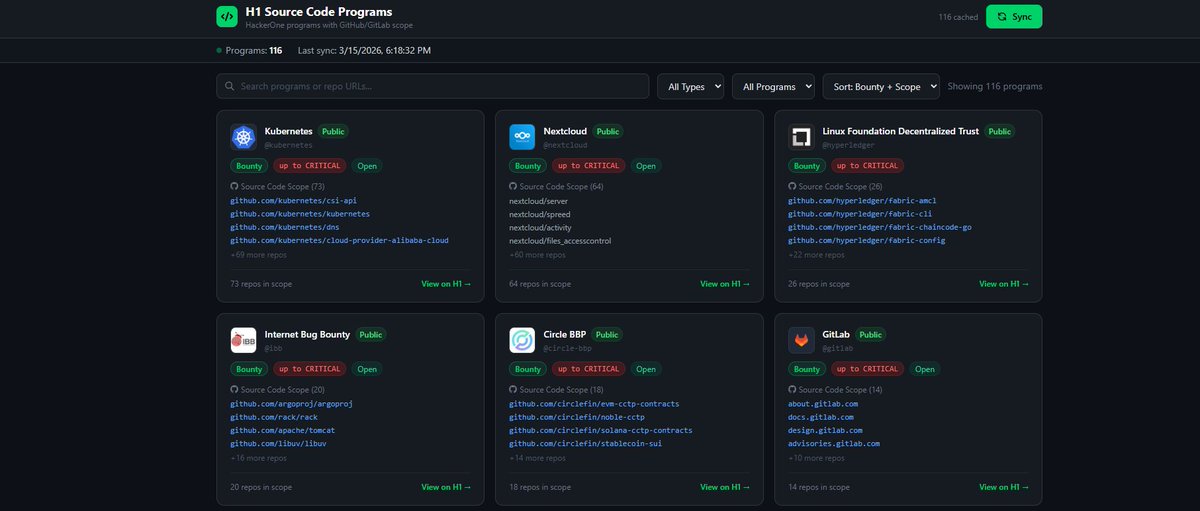Click the search magnifier icon
This screenshot has height=511, width=1200.
coord(230,86)
